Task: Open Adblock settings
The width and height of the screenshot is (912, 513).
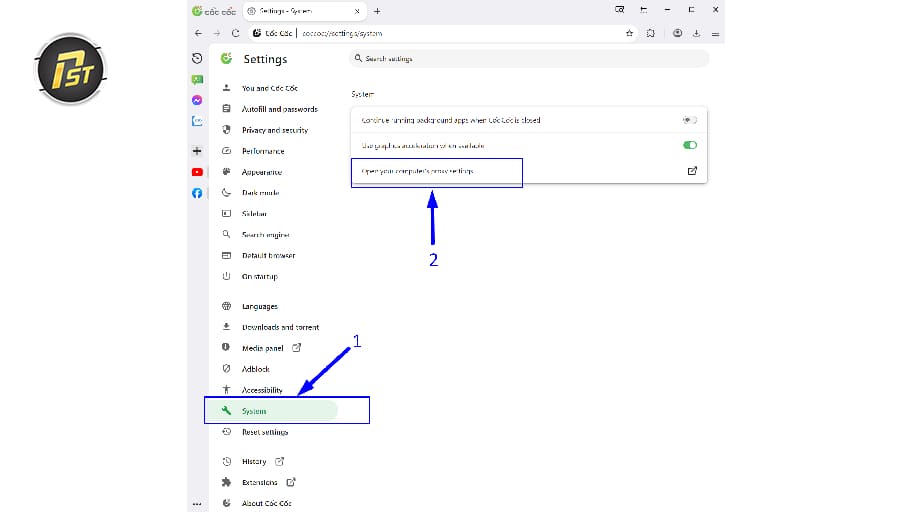Action: tap(255, 369)
